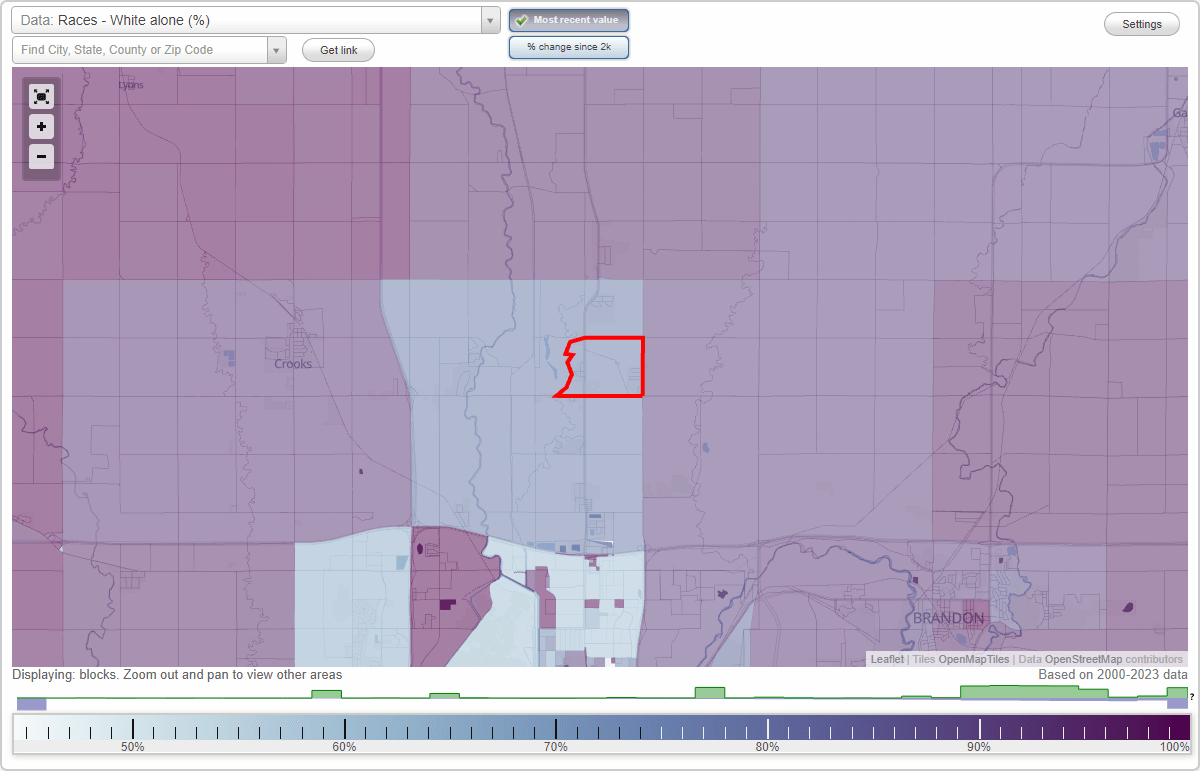Toggle the "Most recent value" display

568,20
